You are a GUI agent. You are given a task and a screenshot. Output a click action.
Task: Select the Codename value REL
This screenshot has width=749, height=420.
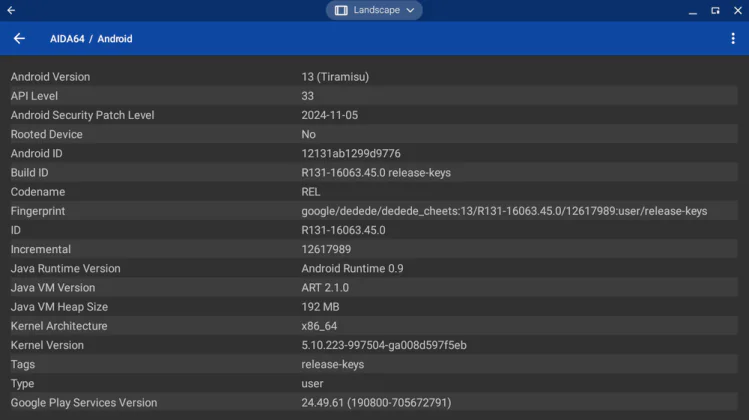310,192
